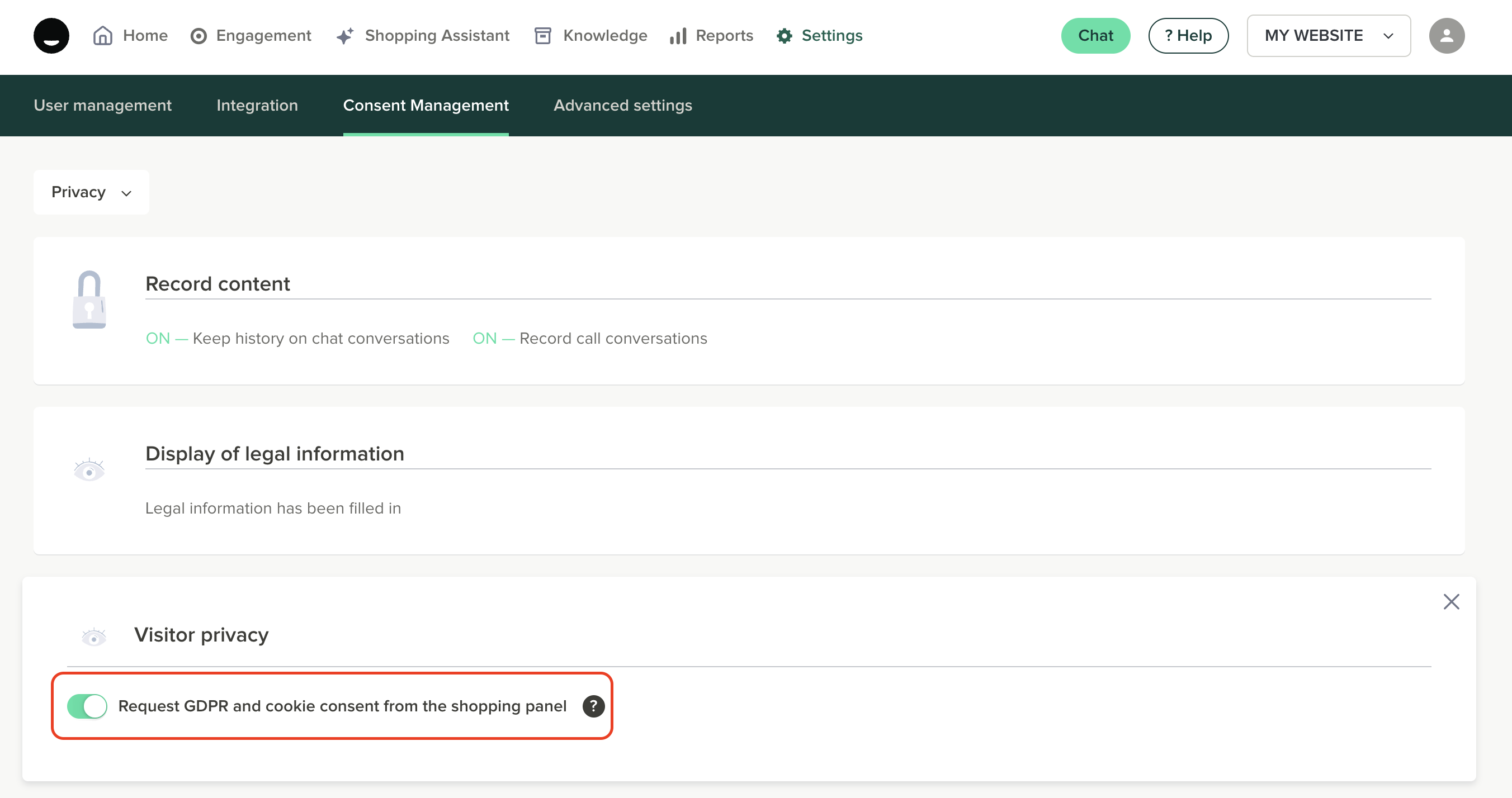1512x798 pixels.
Task: Open the user profile avatar
Action: pos(1445,36)
